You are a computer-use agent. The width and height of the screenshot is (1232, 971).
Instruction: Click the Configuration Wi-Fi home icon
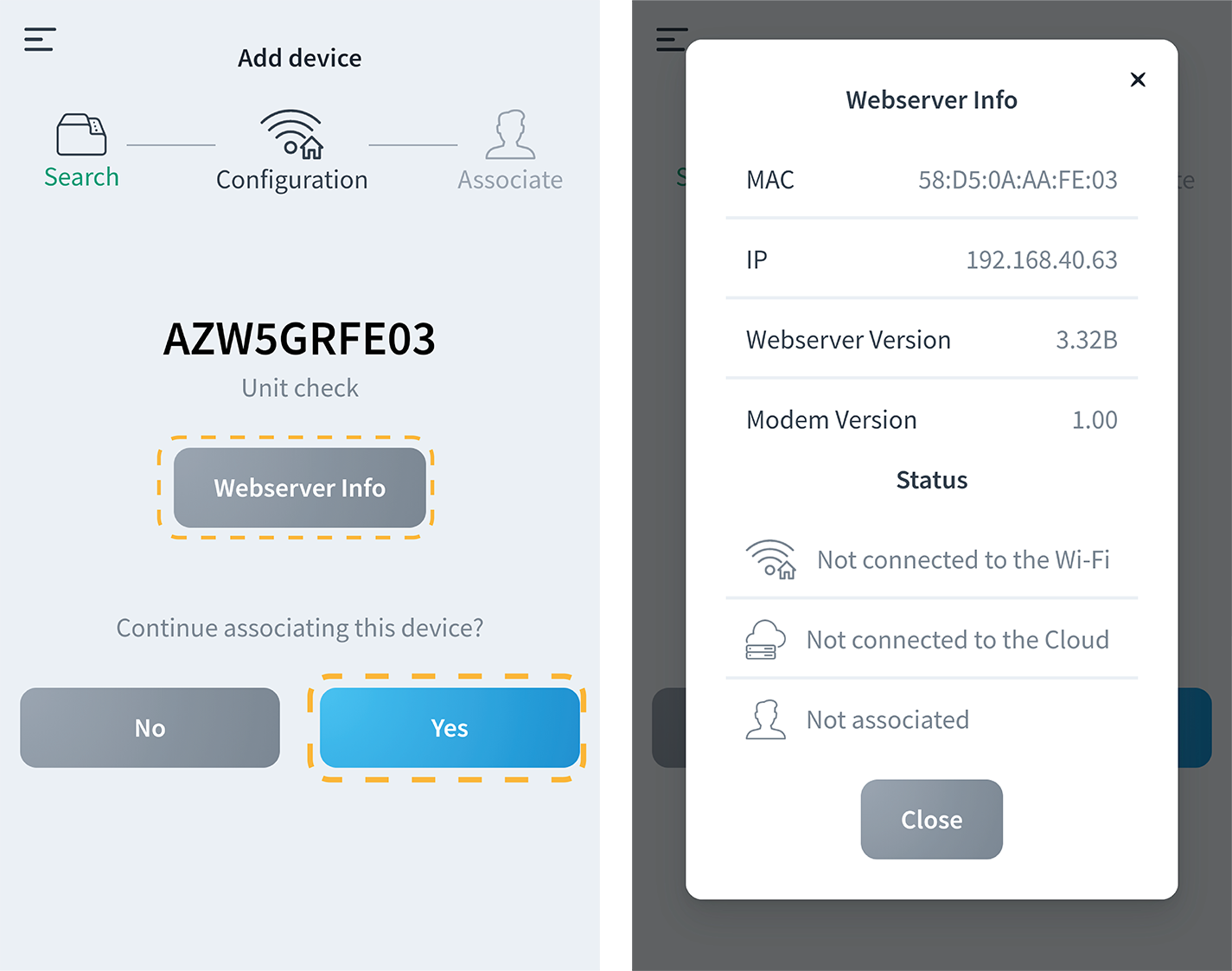point(291,134)
